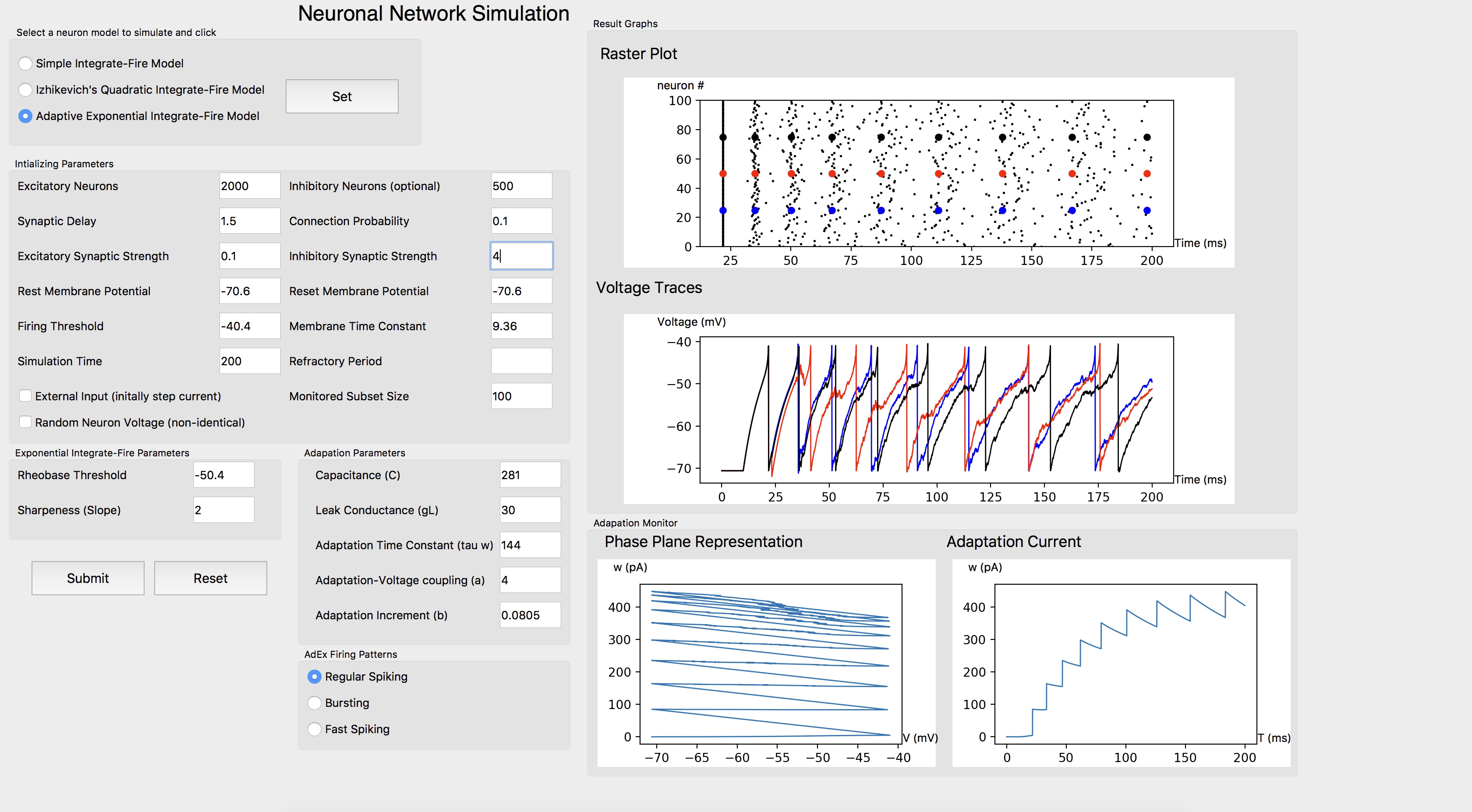
Task: Edit the Leak Conductance (gL) field
Action: coord(530,510)
